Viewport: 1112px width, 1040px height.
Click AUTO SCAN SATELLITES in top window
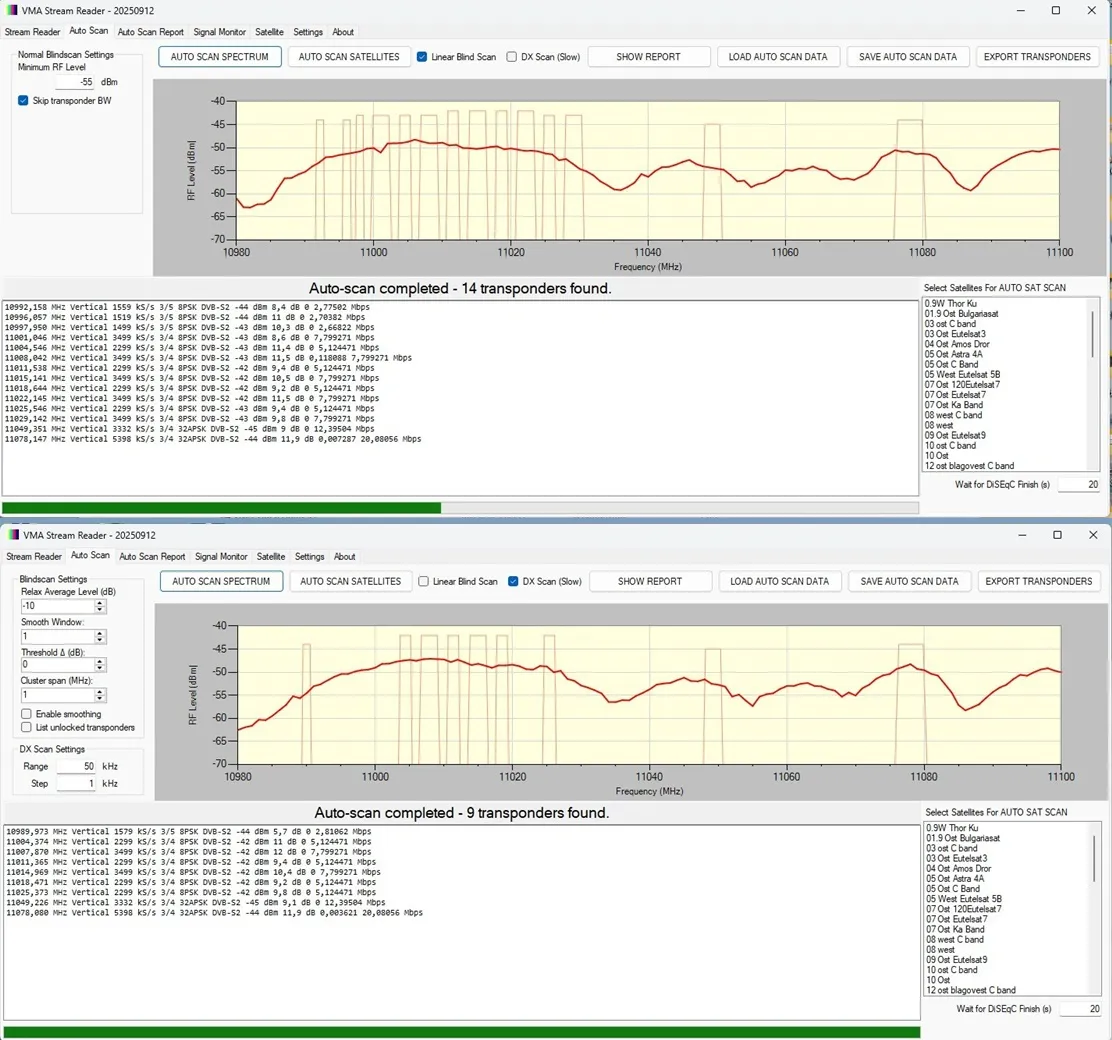349,57
